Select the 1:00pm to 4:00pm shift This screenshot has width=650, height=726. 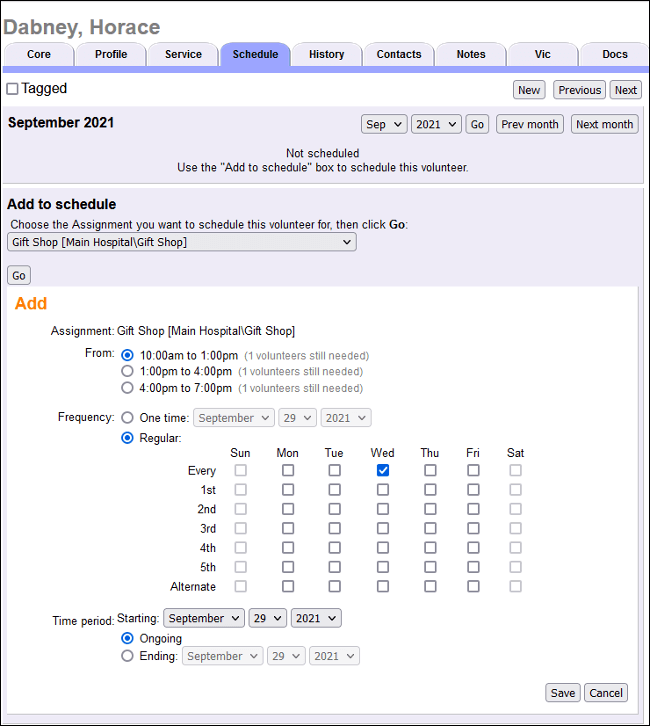pyautogui.click(x=127, y=371)
